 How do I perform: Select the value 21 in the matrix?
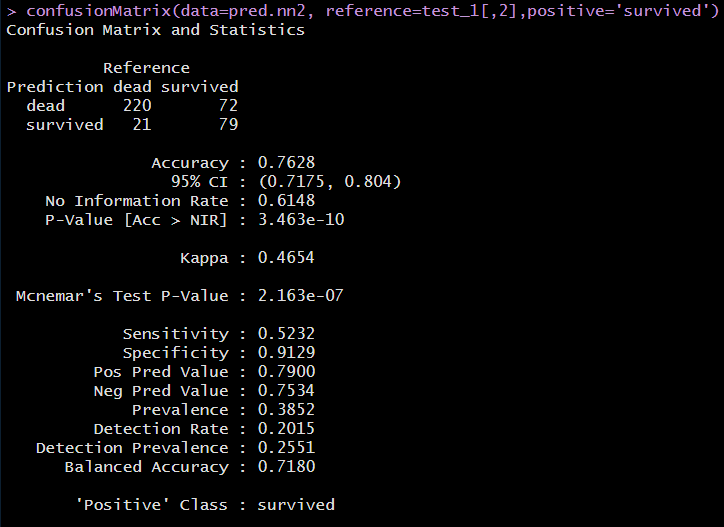pos(142,125)
